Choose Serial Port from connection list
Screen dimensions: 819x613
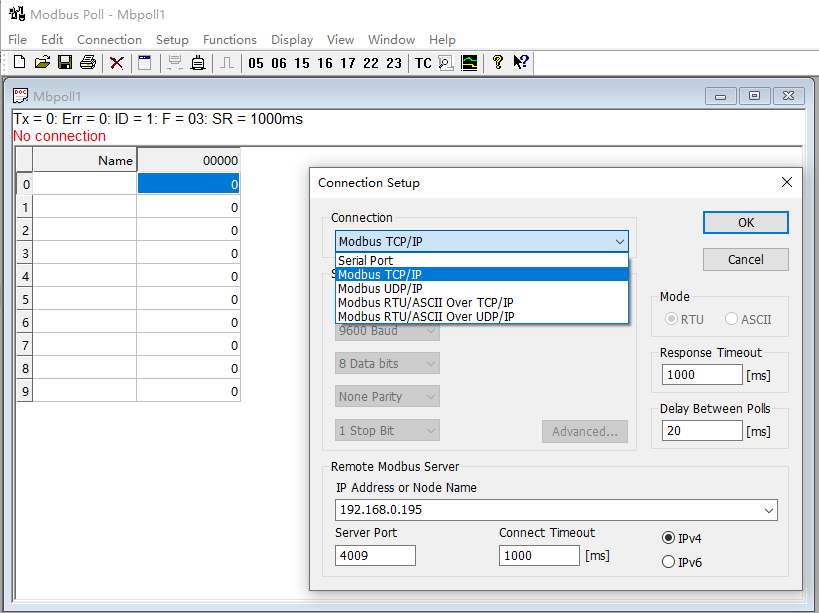[x=482, y=260]
